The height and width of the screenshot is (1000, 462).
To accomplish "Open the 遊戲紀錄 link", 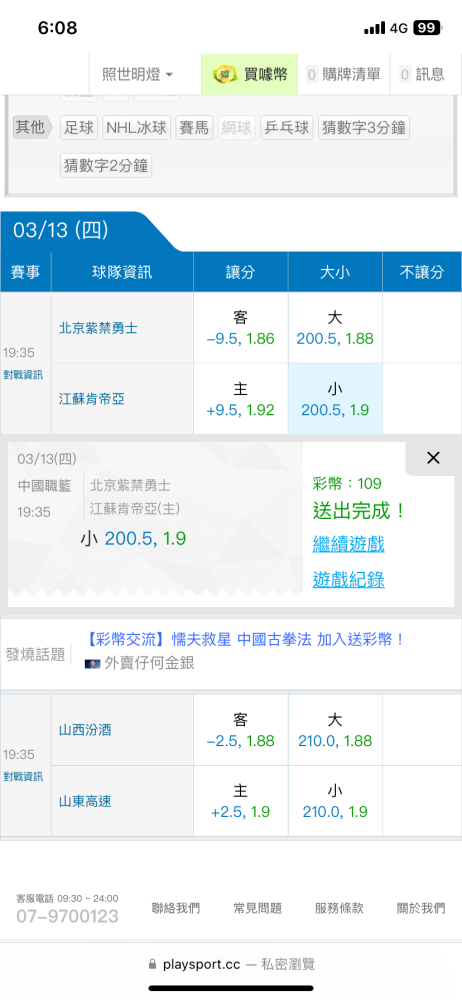I will (x=348, y=580).
